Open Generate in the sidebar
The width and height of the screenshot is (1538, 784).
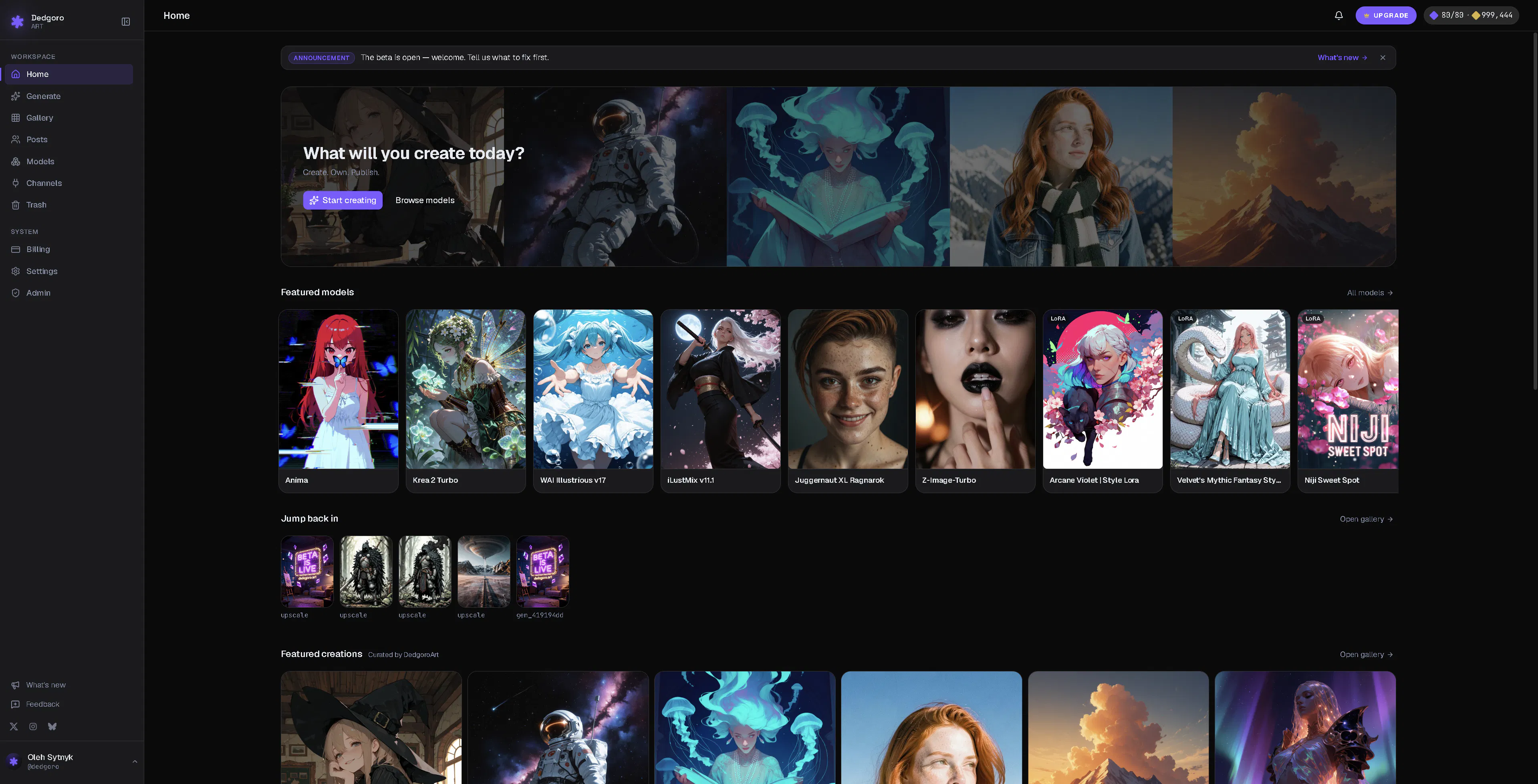tap(69, 96)
